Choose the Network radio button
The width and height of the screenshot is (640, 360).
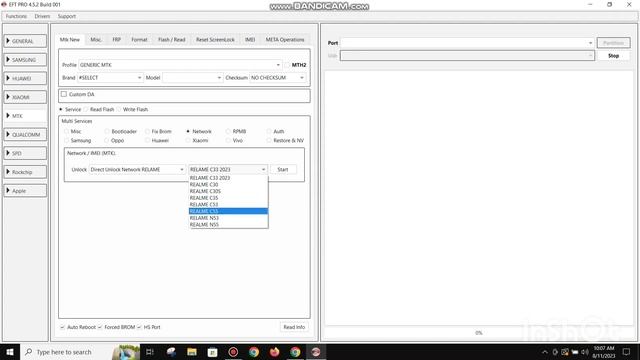[188, 131]
